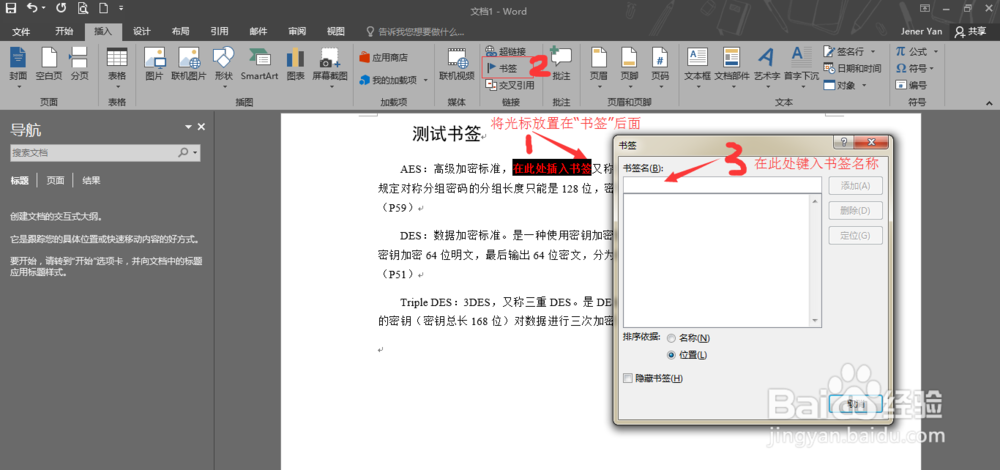The height and width of the screenshot is (470, 1000).
Task: Switch to the 布局 tab
Action: point(180,31)
